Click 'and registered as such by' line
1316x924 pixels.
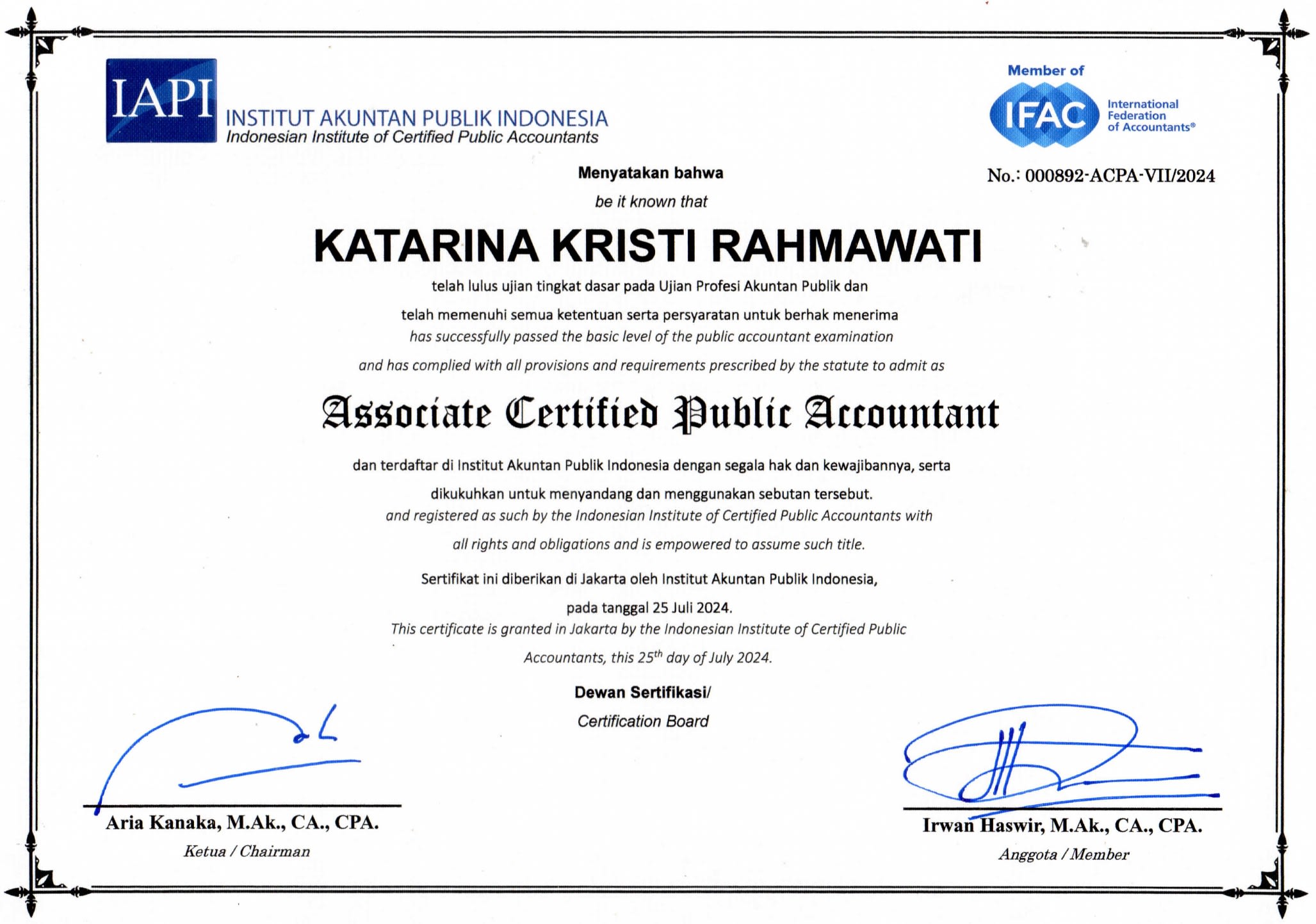tap(659, 516)
